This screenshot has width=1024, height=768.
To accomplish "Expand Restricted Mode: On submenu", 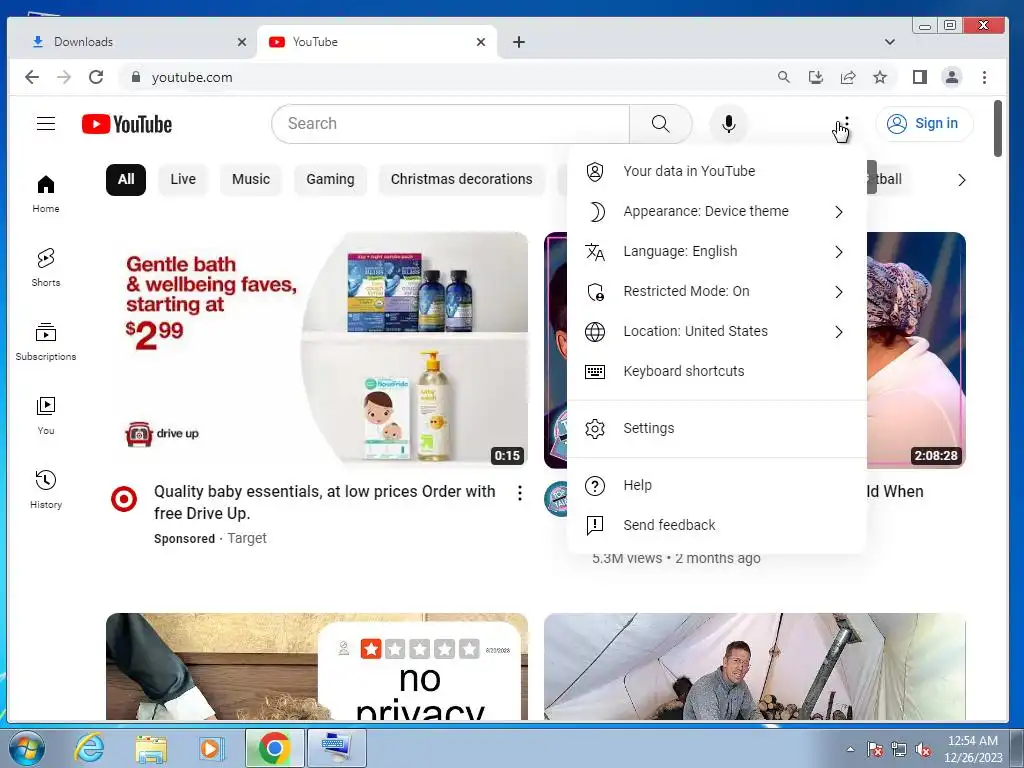I will [716, 291].
